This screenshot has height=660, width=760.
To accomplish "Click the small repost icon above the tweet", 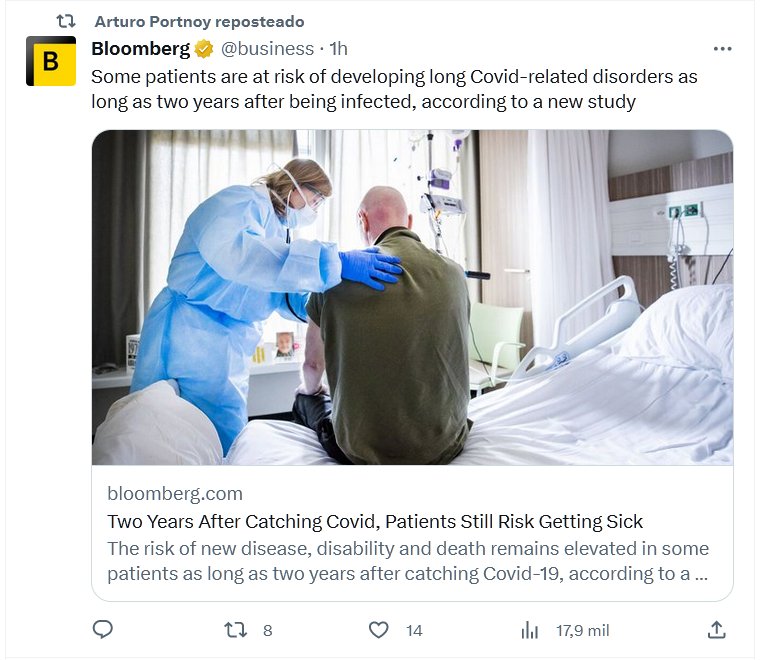I will 66,21.
